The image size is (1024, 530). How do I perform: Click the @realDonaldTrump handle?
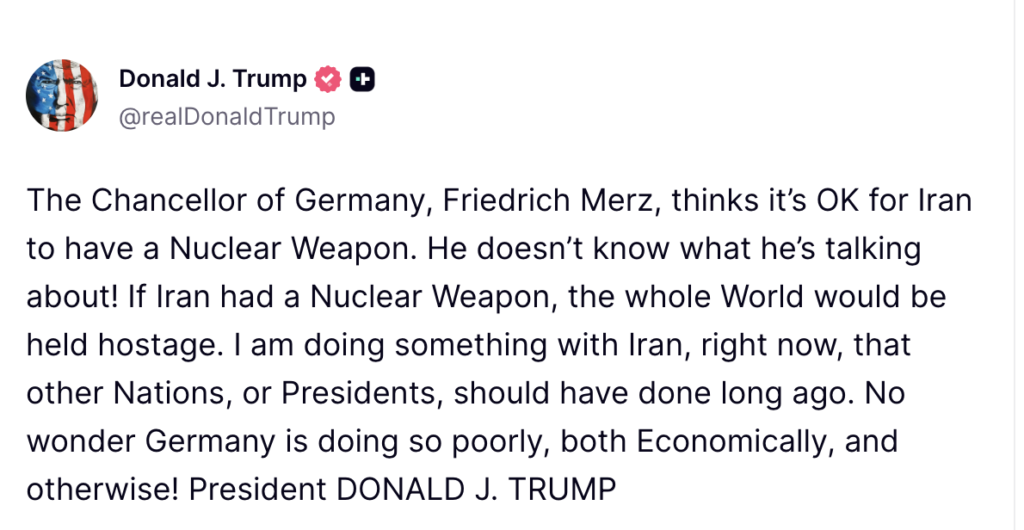[227, 117]
